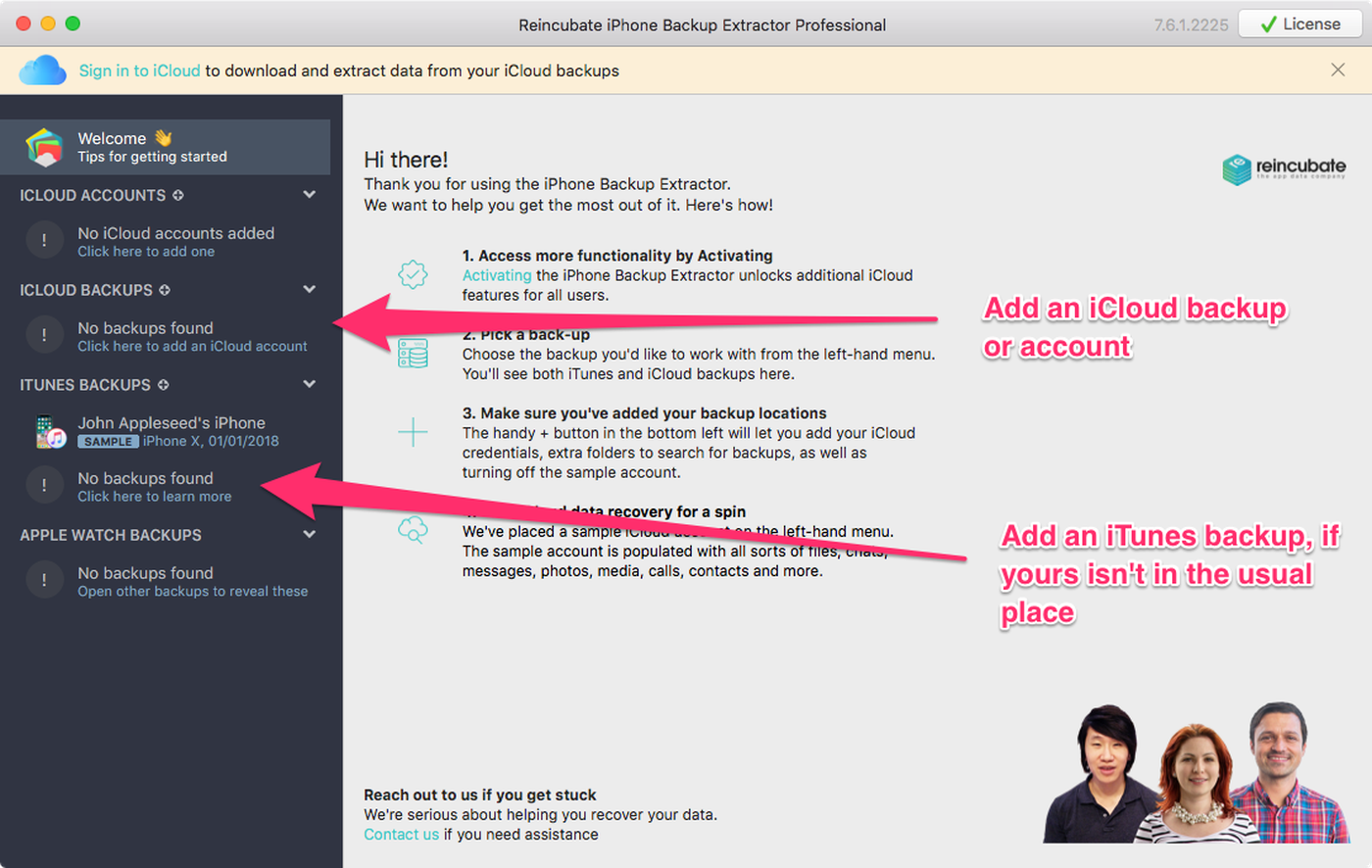Collapse the ICLOUD ACCOUNTS section
This screenshot has width=1372, height=868.
(310, 195)
